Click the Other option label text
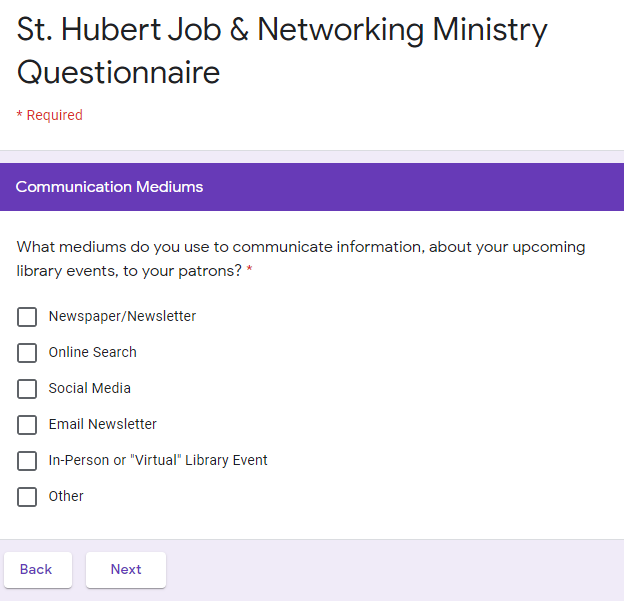Viewport: 624px width, 601px height. point(66,496)
